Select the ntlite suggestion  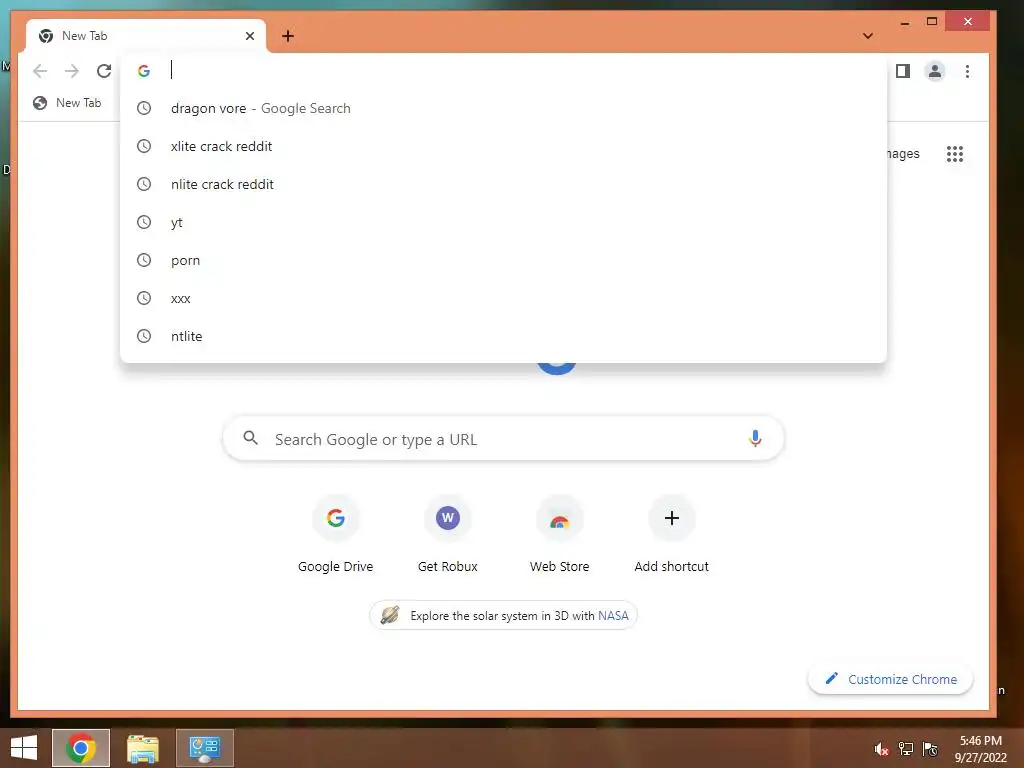pos(503,336)
